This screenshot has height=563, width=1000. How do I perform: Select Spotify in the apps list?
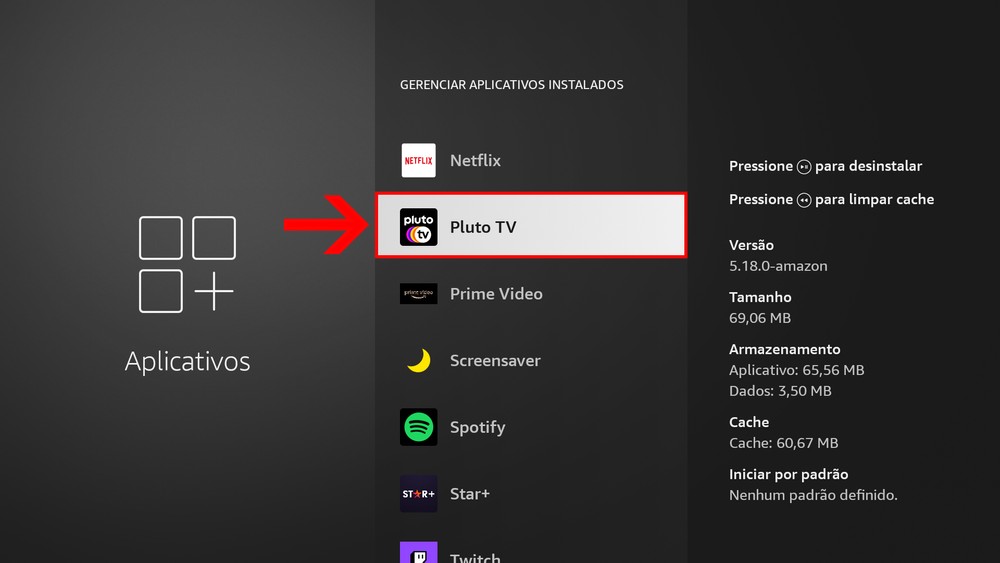pyautogui.click(x=531, y=427)
